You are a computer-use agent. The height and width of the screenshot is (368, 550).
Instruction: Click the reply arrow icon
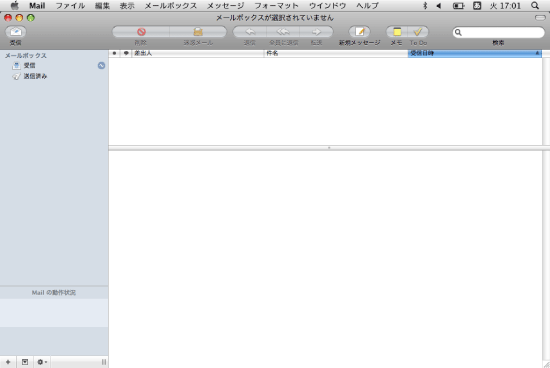[250, 32]
